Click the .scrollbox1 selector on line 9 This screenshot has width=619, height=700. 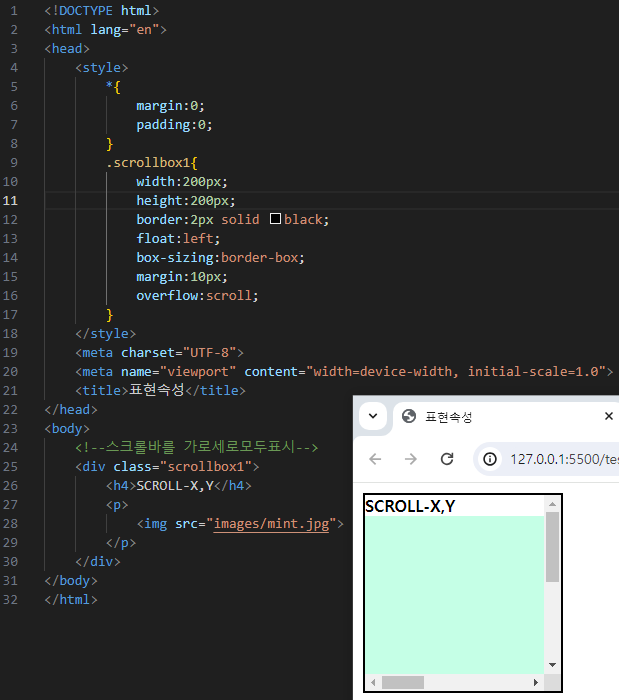coord(151,162)
